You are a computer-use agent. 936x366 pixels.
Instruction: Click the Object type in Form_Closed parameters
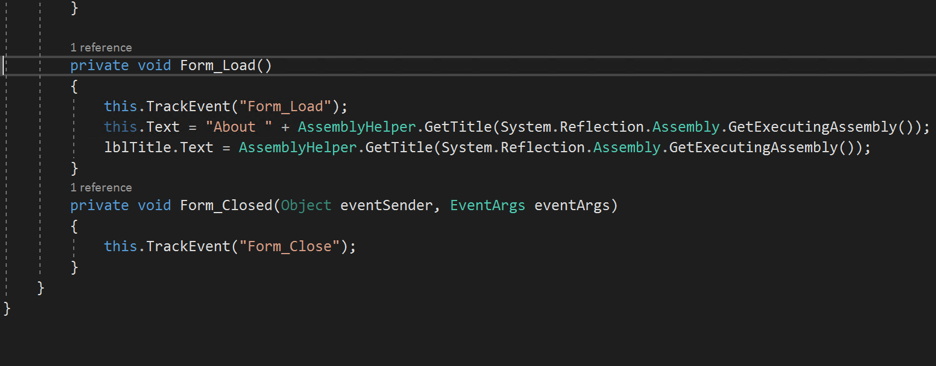click(306, 205)
